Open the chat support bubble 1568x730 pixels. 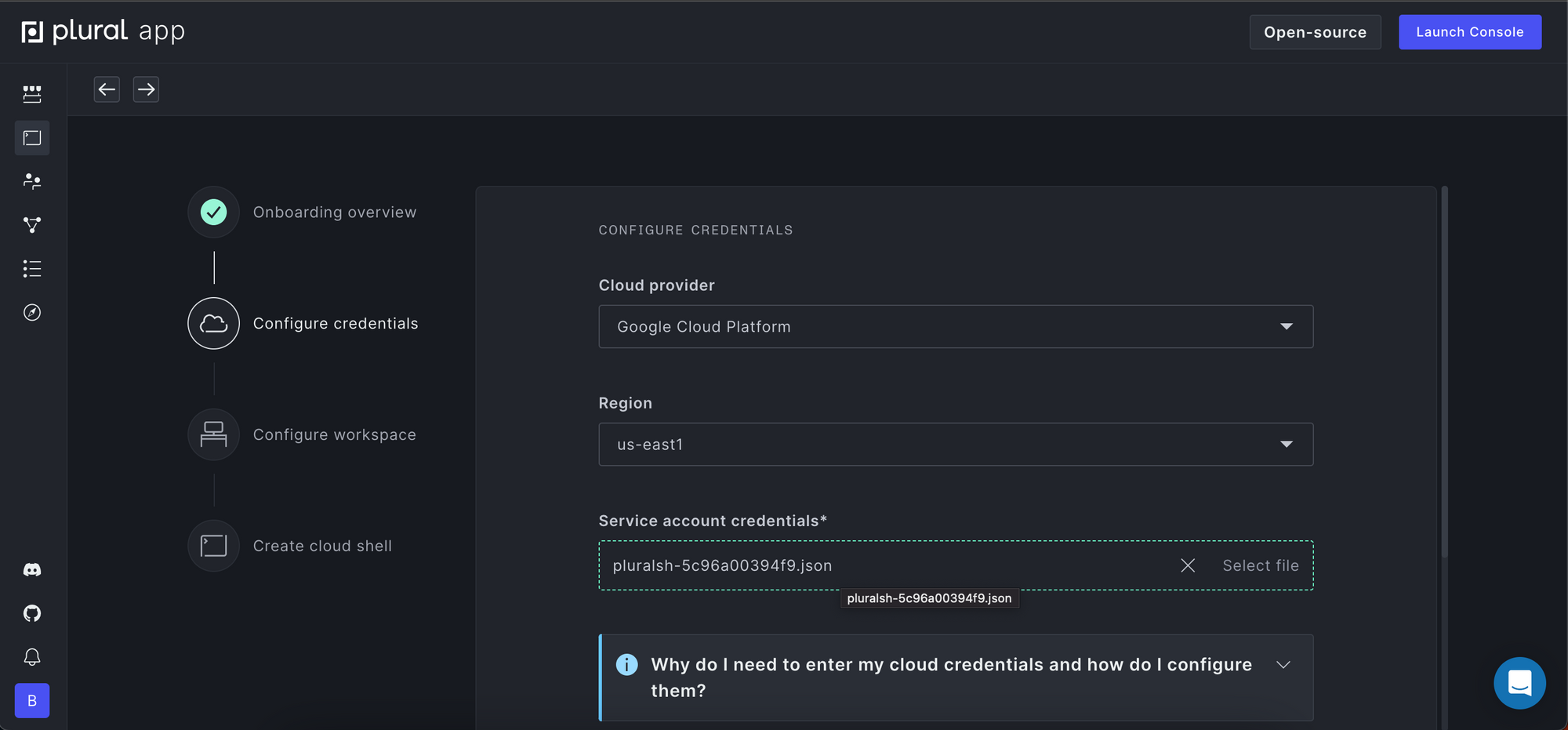1519,683
